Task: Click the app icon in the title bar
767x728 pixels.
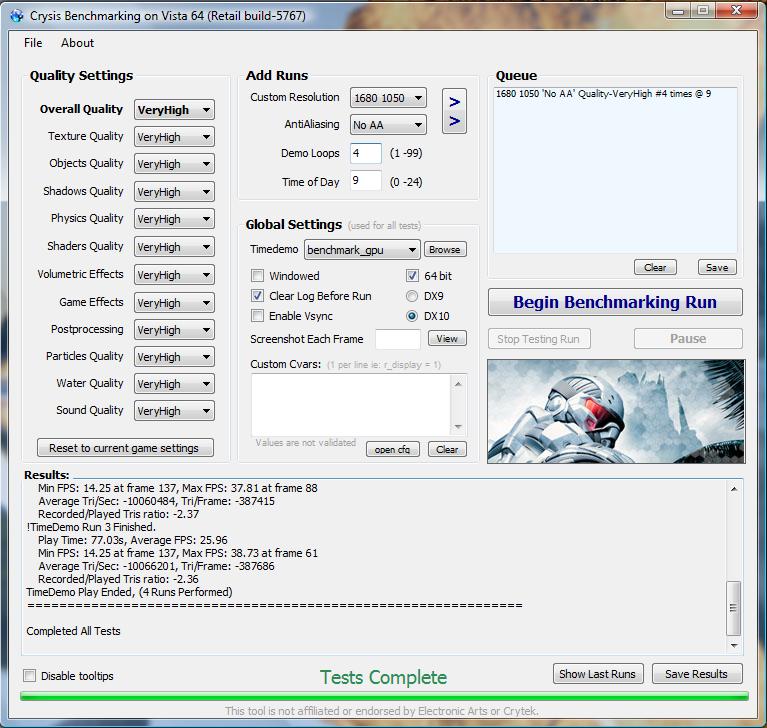Action: pos(16,16)
